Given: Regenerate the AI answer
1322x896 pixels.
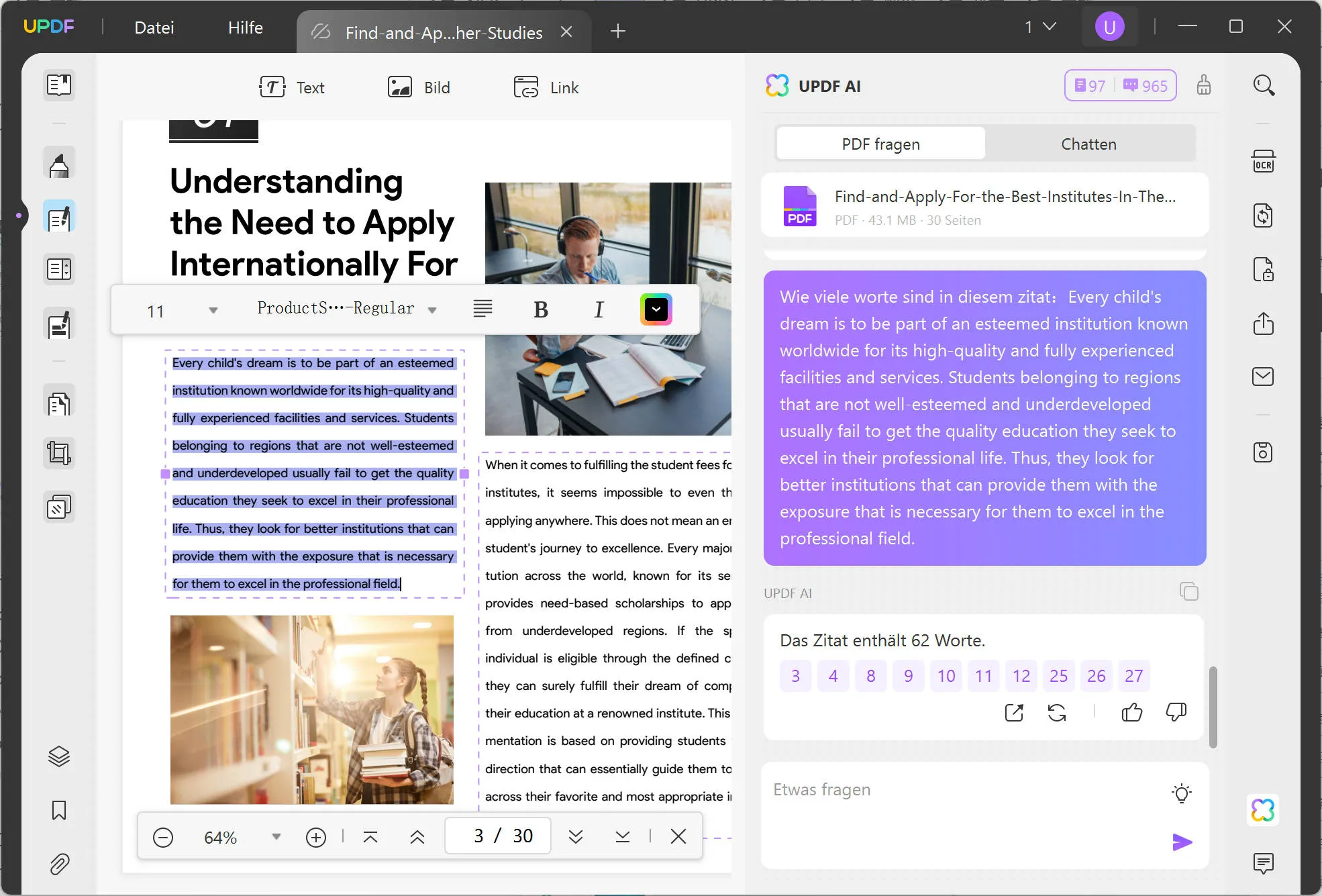Looking at the screenshot, I should 1057,713.
